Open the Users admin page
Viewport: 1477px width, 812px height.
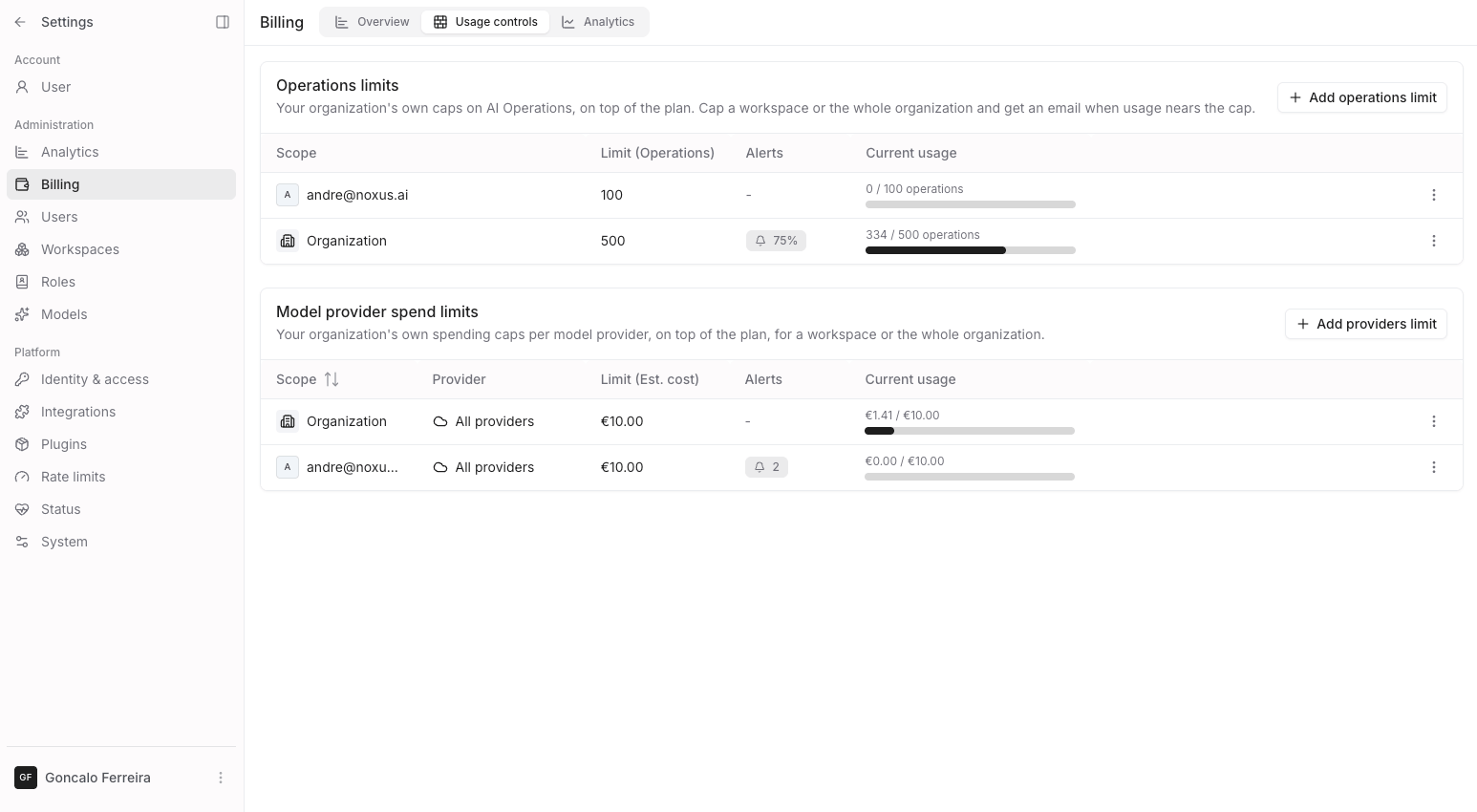(x=121, y=217)
